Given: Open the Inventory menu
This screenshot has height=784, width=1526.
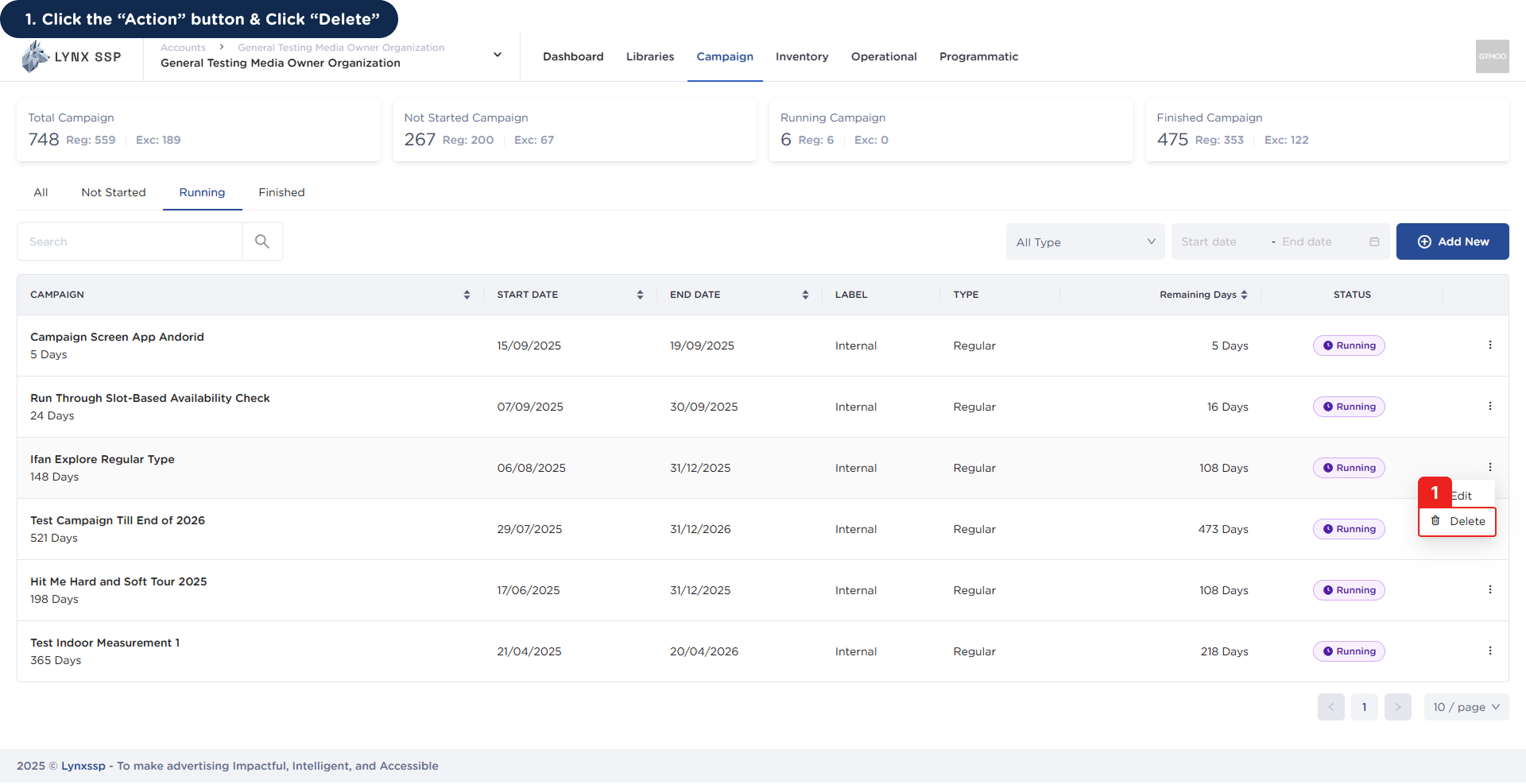Looking at the screenshot, I should point(802,56).
